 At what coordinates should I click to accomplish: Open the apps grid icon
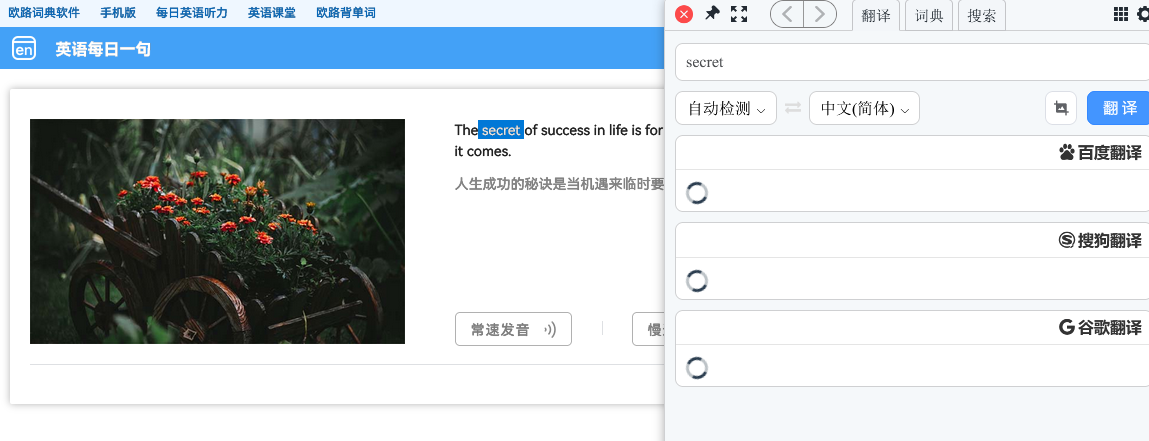tap(1120, 14)
